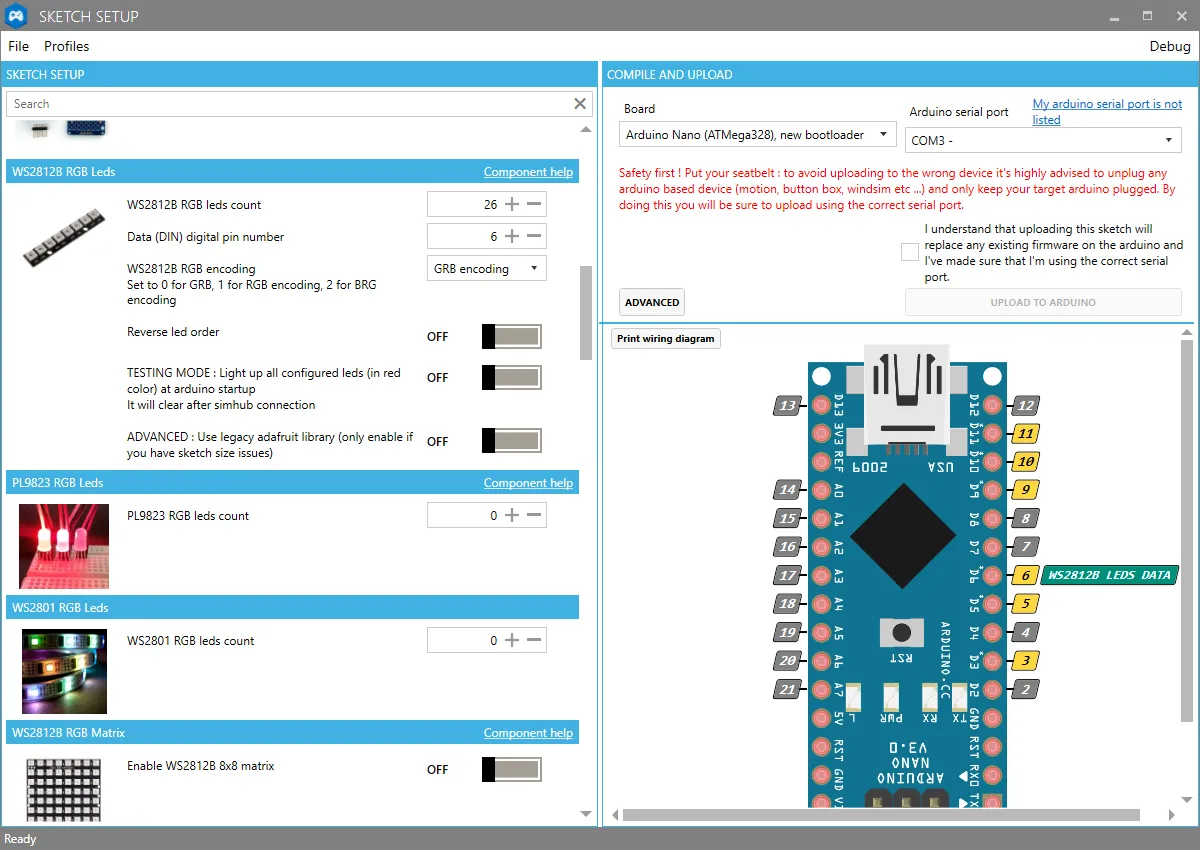The image size is (1200, 850).
Task: Open the File menu
Action: click(19, 46)
